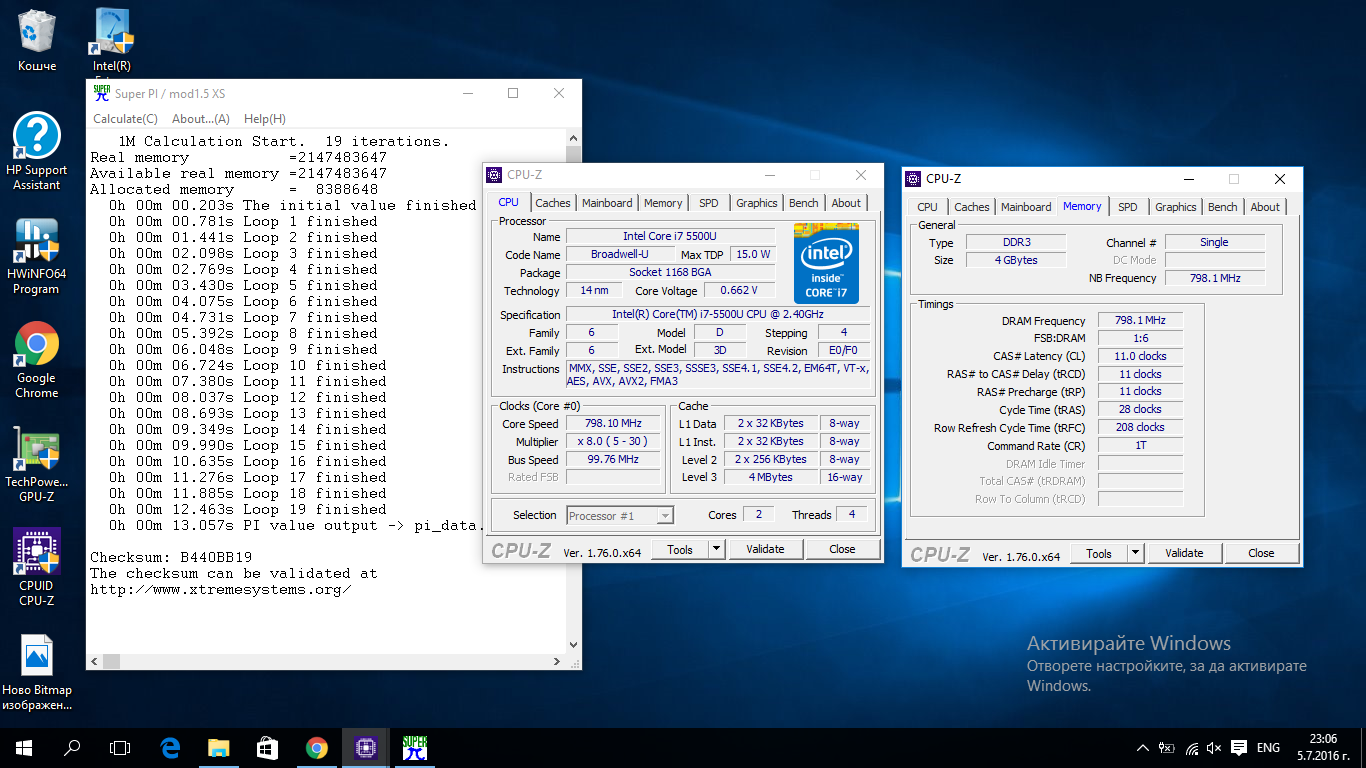Viewport: 1366px width, 768px height.
Task: Click Super PI vertical scrollbar
Action: [573, 390]
